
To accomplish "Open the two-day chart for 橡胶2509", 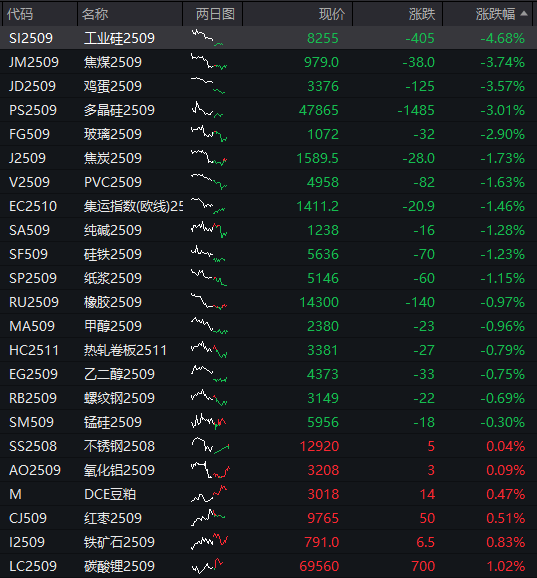I will [x=209, y=302].
